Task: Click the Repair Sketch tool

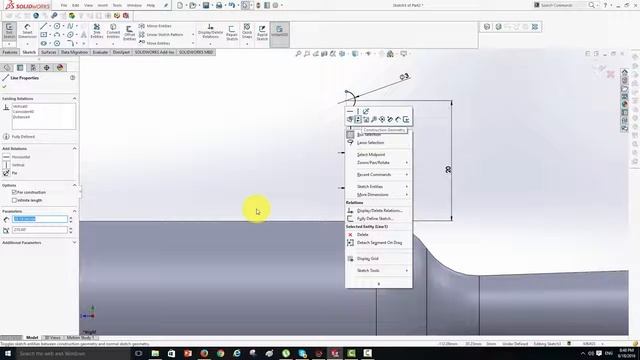Action: coord(232,33)
